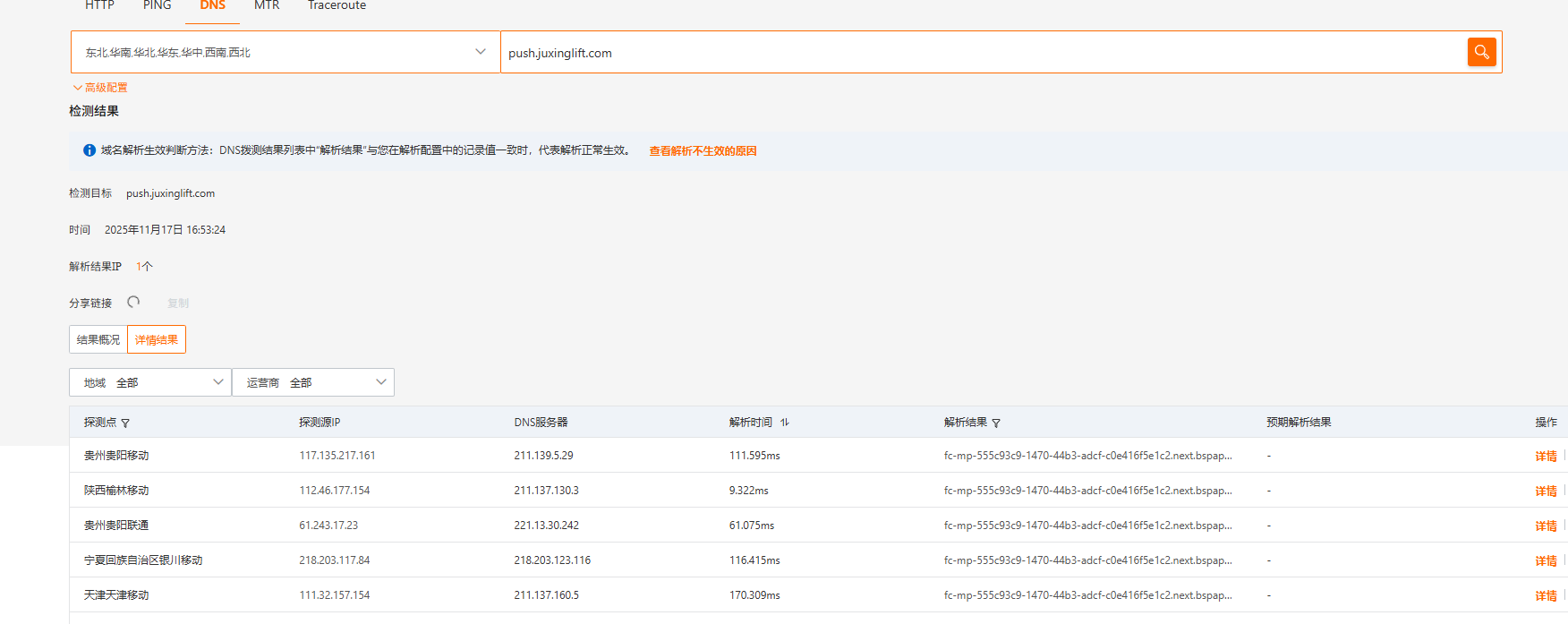Select the 详情结果 details toggle

pyautogui.click(x=157, y=339)
